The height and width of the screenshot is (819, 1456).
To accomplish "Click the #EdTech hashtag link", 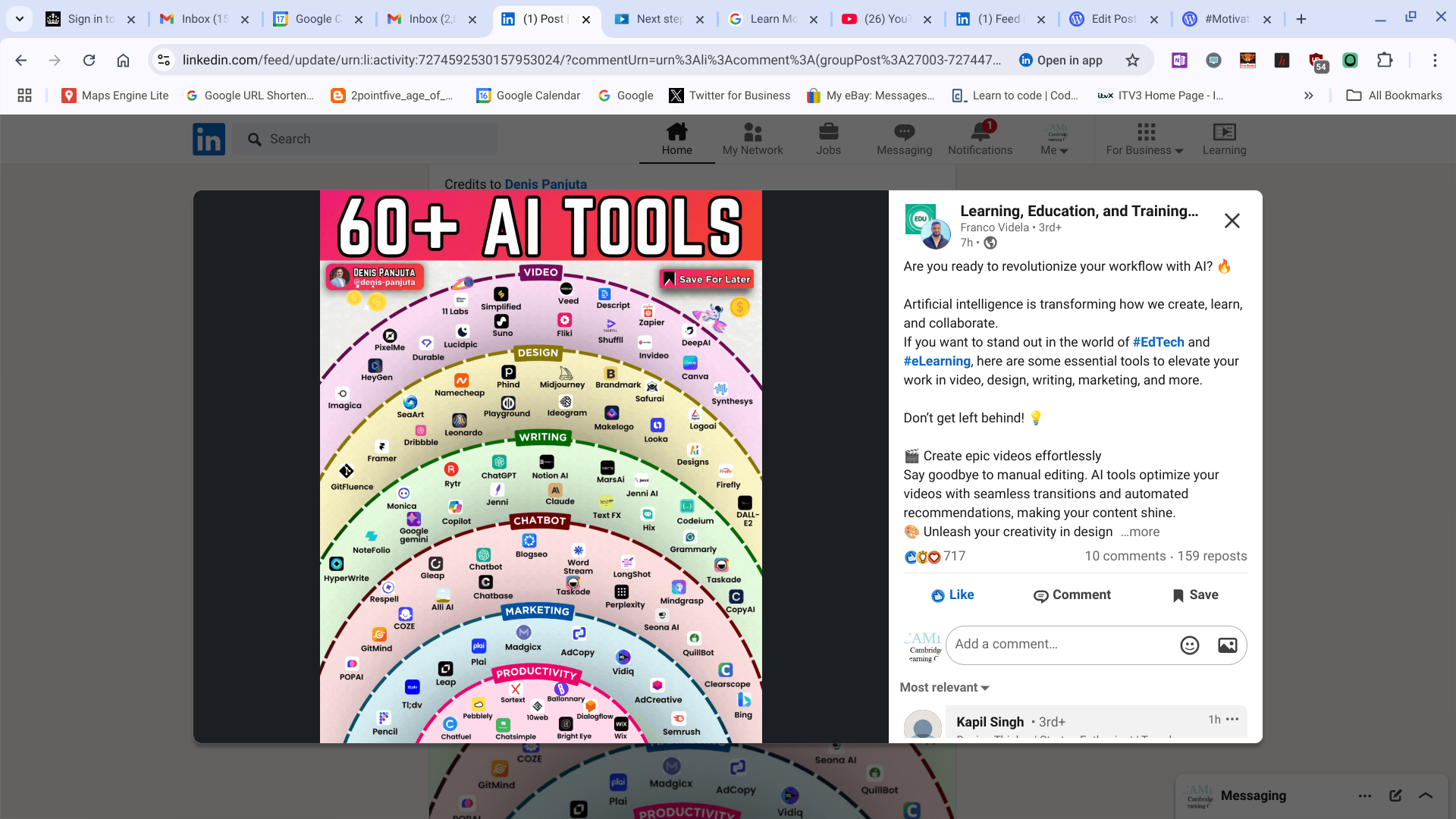I will pyautogui.click(x=1158, y=342).
